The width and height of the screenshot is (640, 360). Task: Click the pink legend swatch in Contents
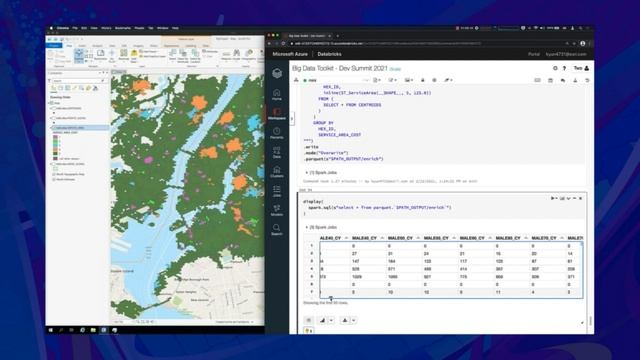[x=55, y=138]
